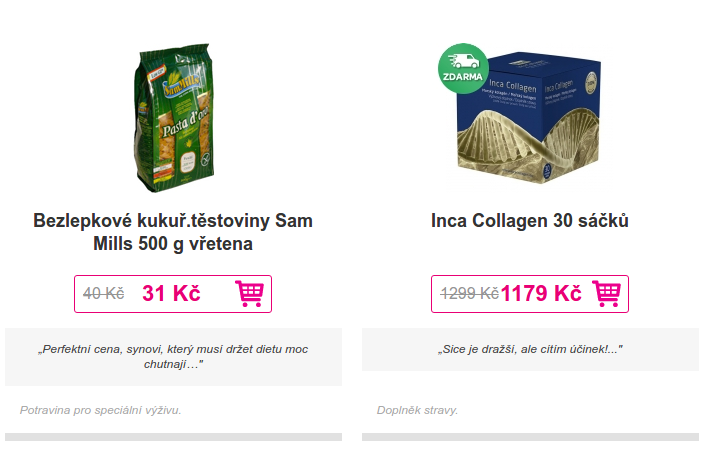Image resolution: width=704 pixels, height=453 pixels.
Task: Add Inca Collagen to the shopping cart
Action: [606, 294]
